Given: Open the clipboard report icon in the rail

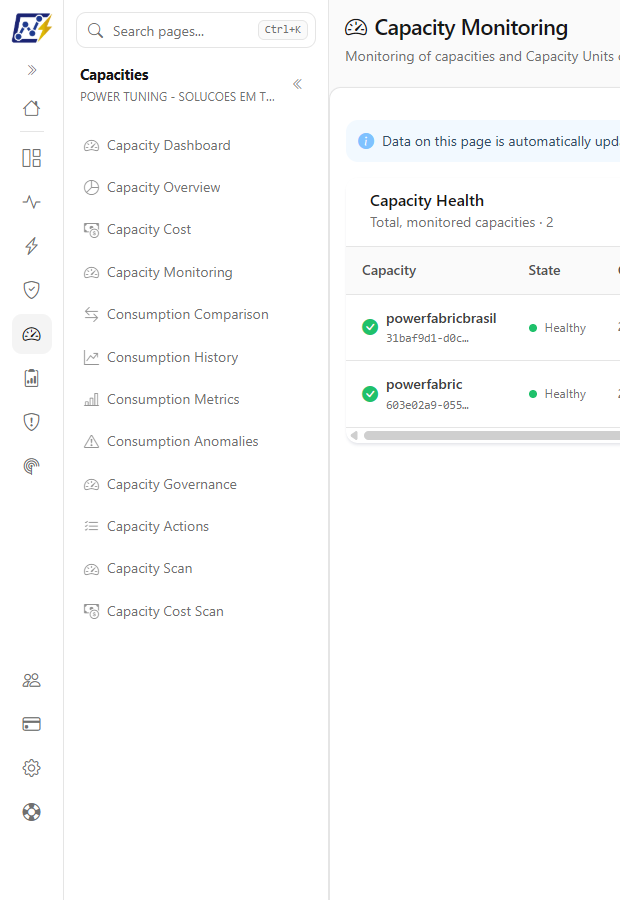Looking at the screenshot, I should 32,378.
